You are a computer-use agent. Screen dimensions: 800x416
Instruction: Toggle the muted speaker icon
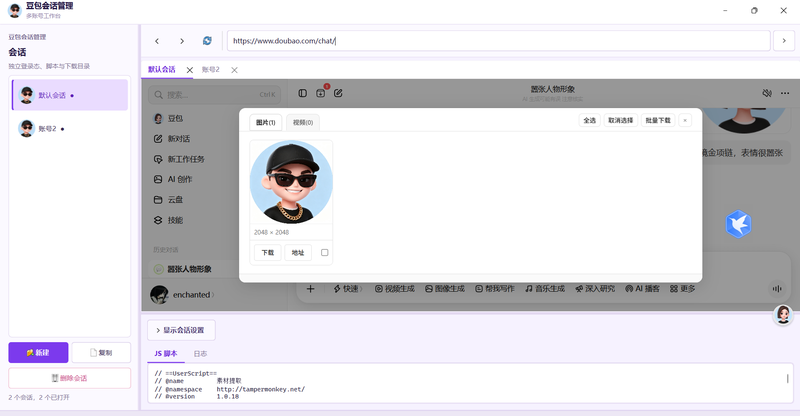pos(767,93)
